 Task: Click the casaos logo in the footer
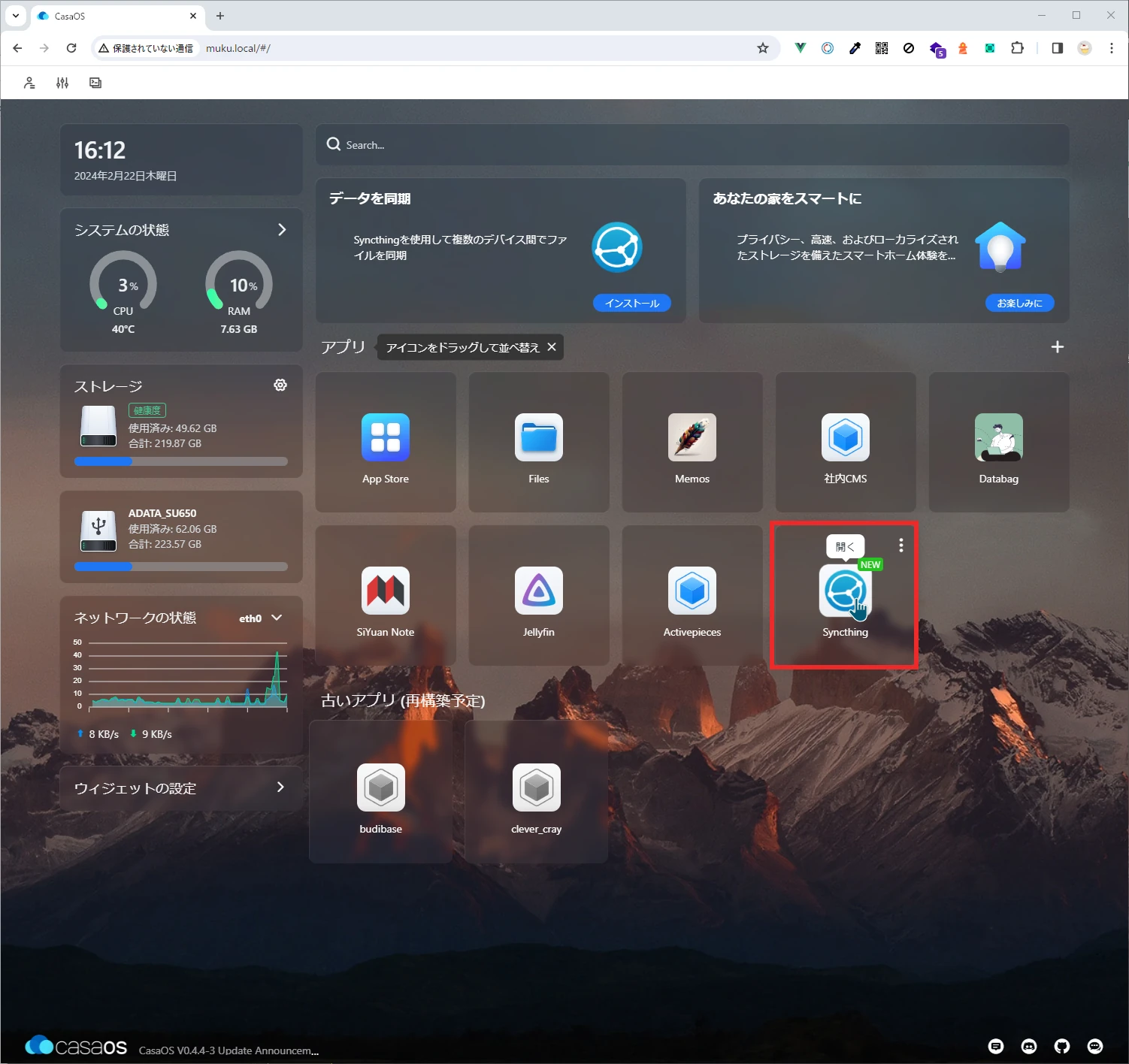(76, 1046)
